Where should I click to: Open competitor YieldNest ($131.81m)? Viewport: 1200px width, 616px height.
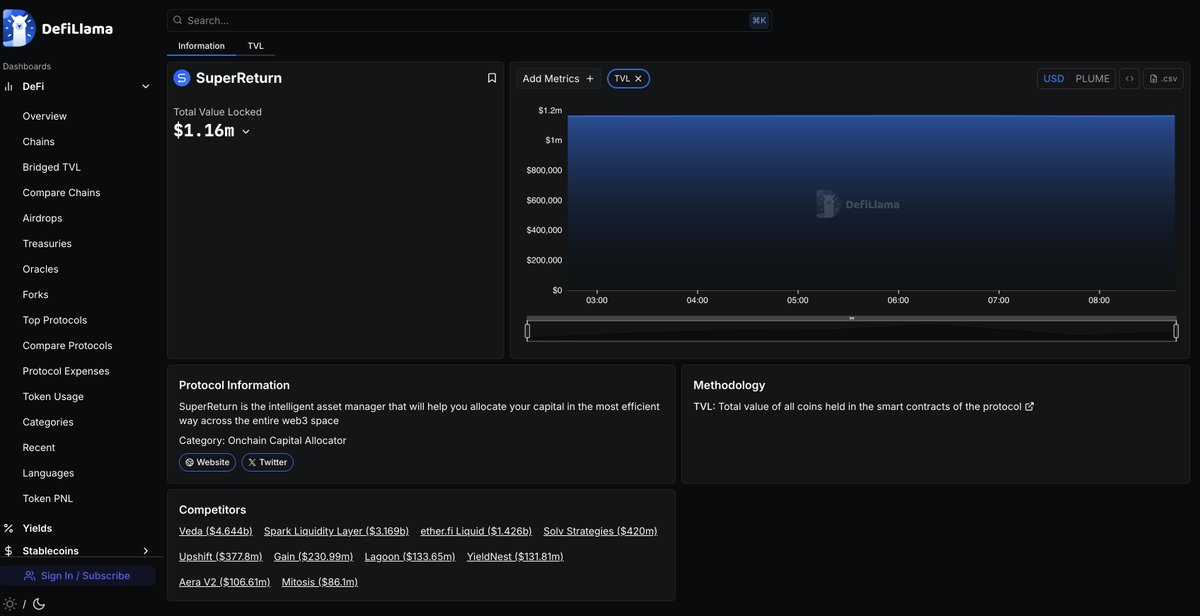tap(515, 557)
